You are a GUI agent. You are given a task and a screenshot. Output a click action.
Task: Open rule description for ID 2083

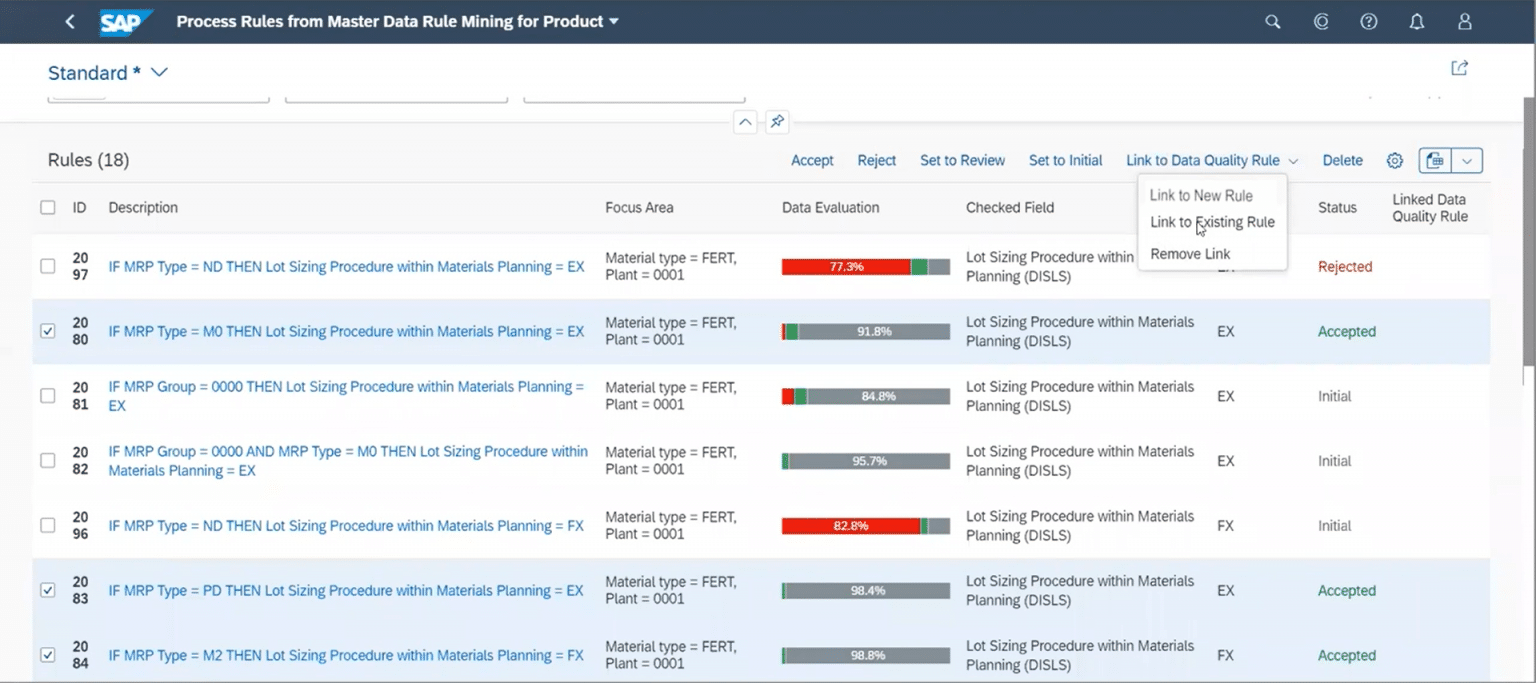[x=346, y=590]
